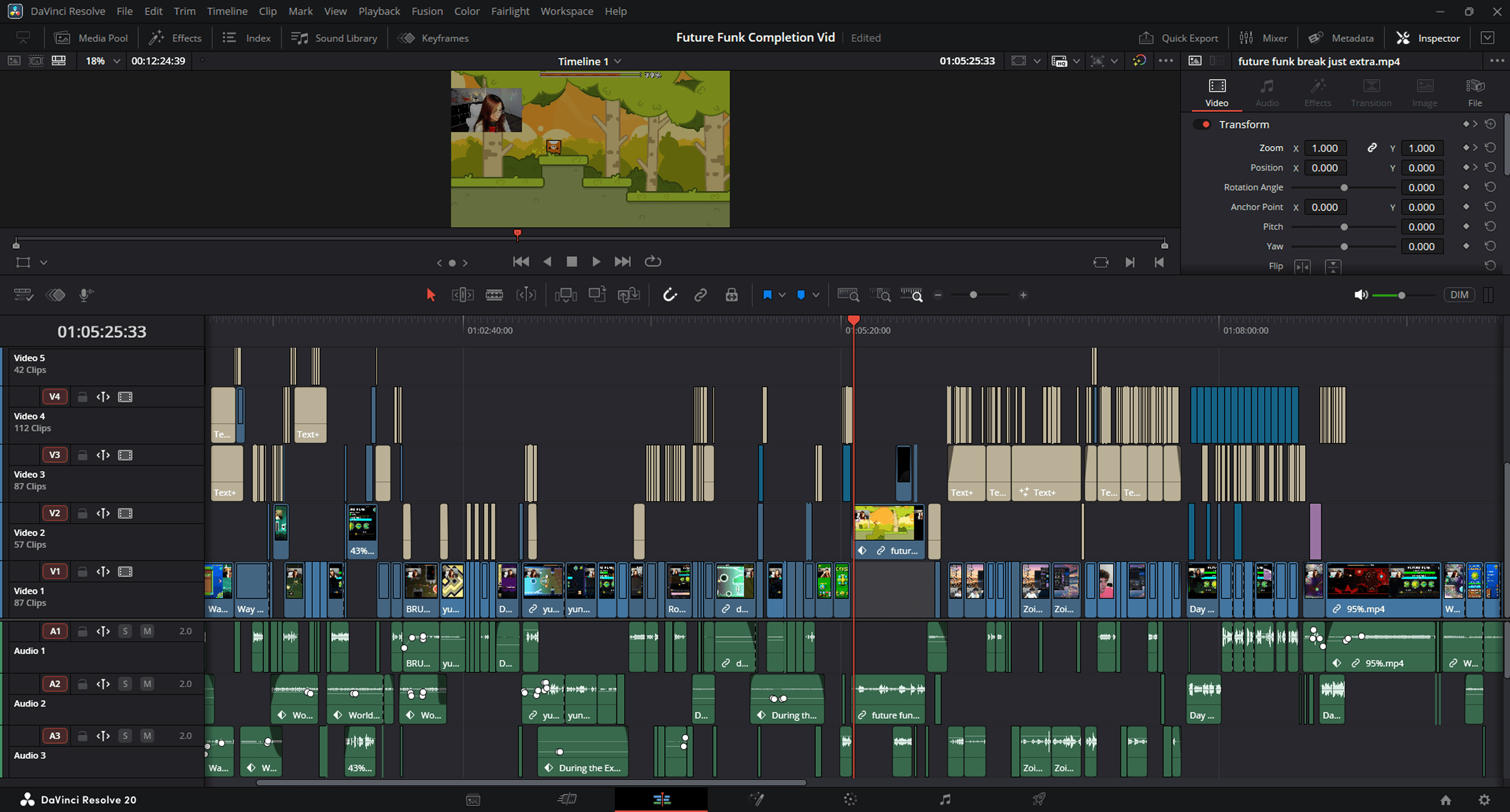Click the Insert Clip icon

[566, 295]
